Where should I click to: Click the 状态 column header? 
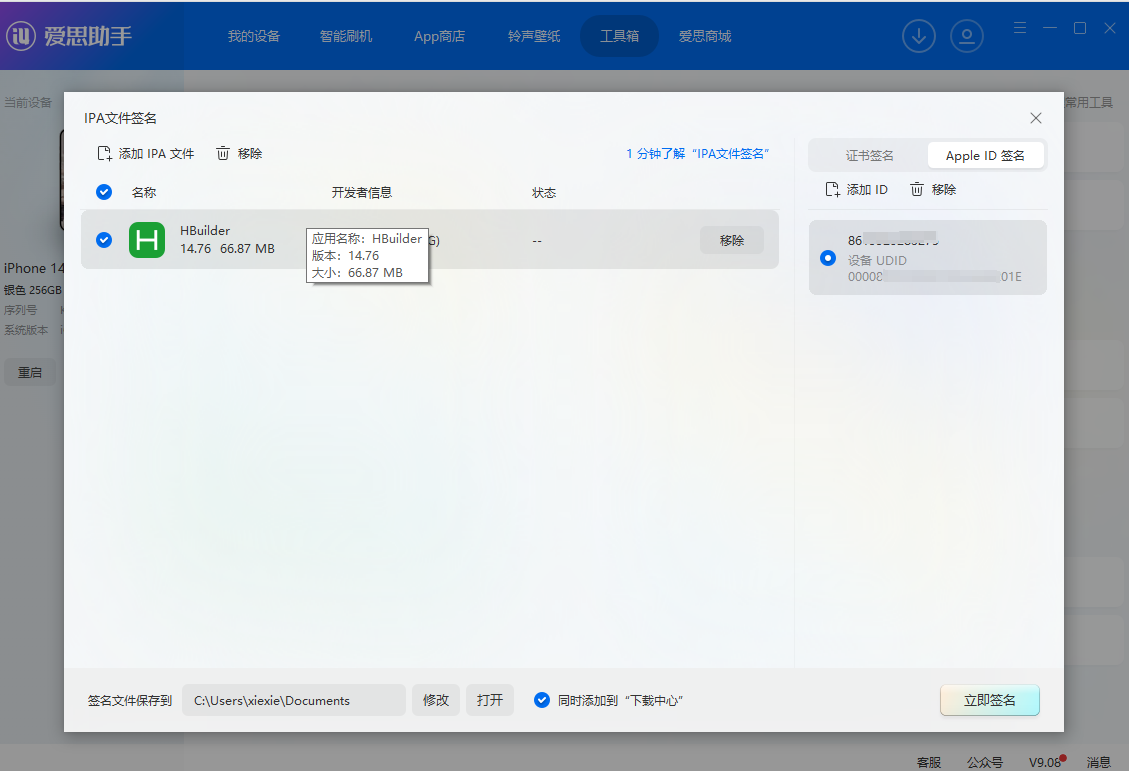click(x=544, y=192)
